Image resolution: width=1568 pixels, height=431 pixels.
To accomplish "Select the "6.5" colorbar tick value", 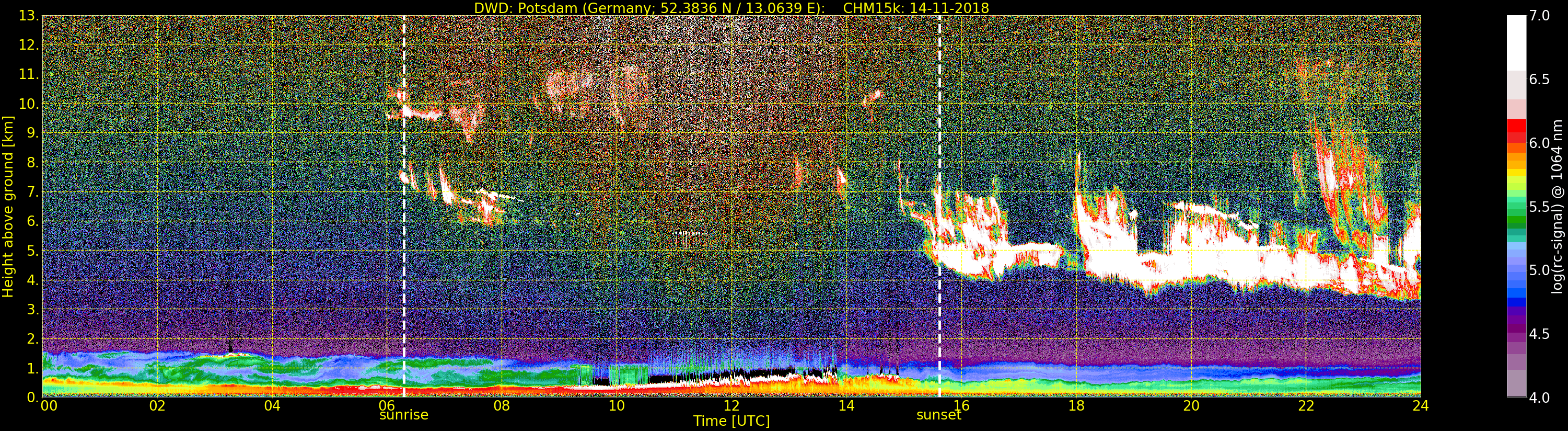I will [x=1539, y=80].
